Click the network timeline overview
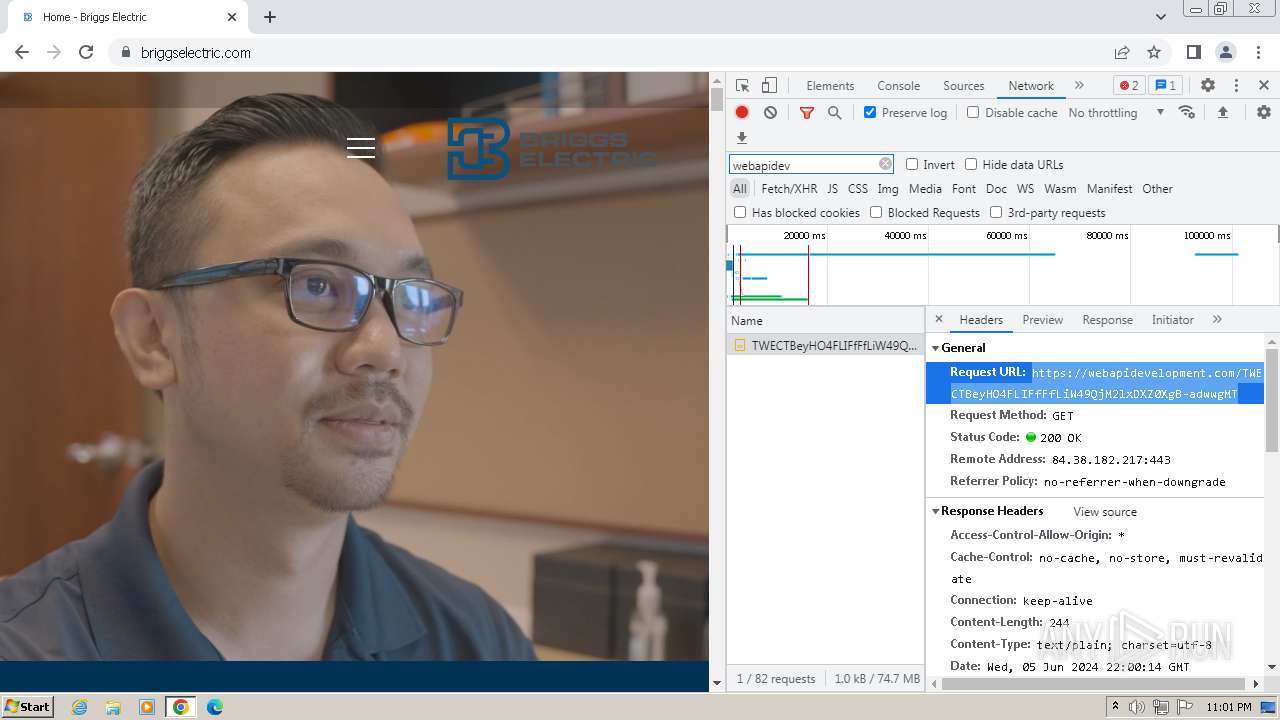 click(x=1002, y=265)
